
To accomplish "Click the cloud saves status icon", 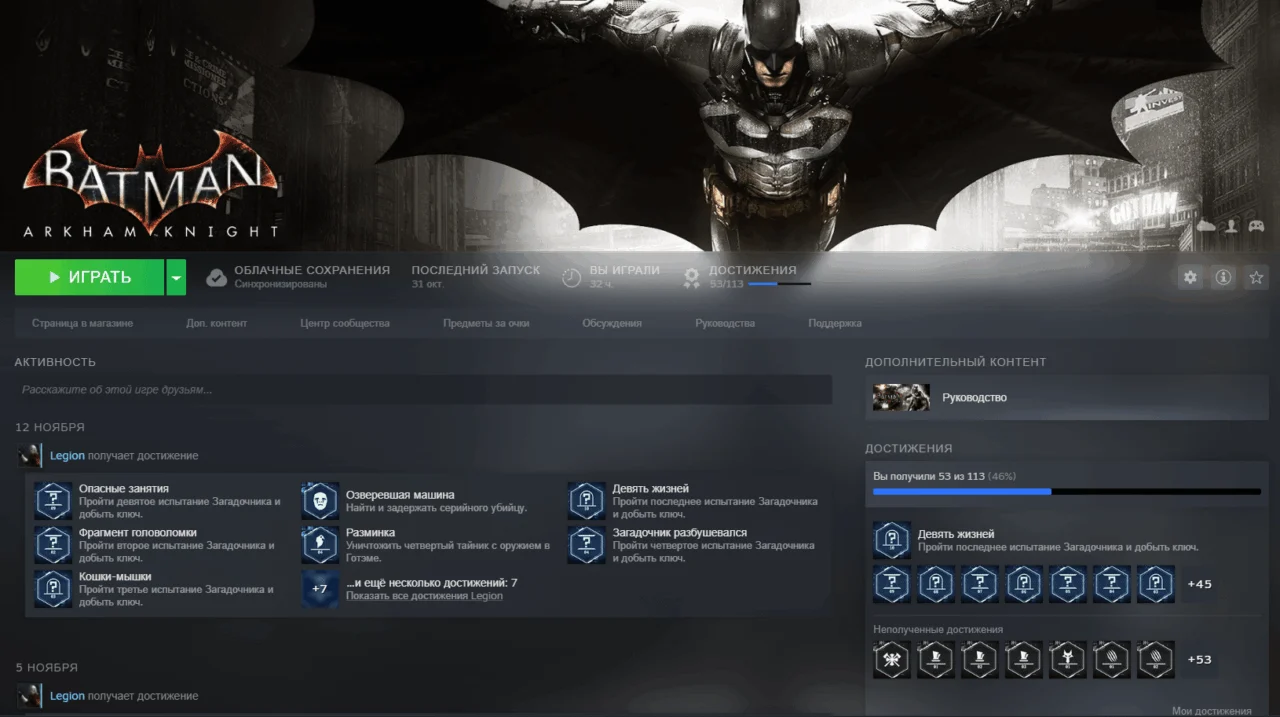I will click(x=216, y=278).
